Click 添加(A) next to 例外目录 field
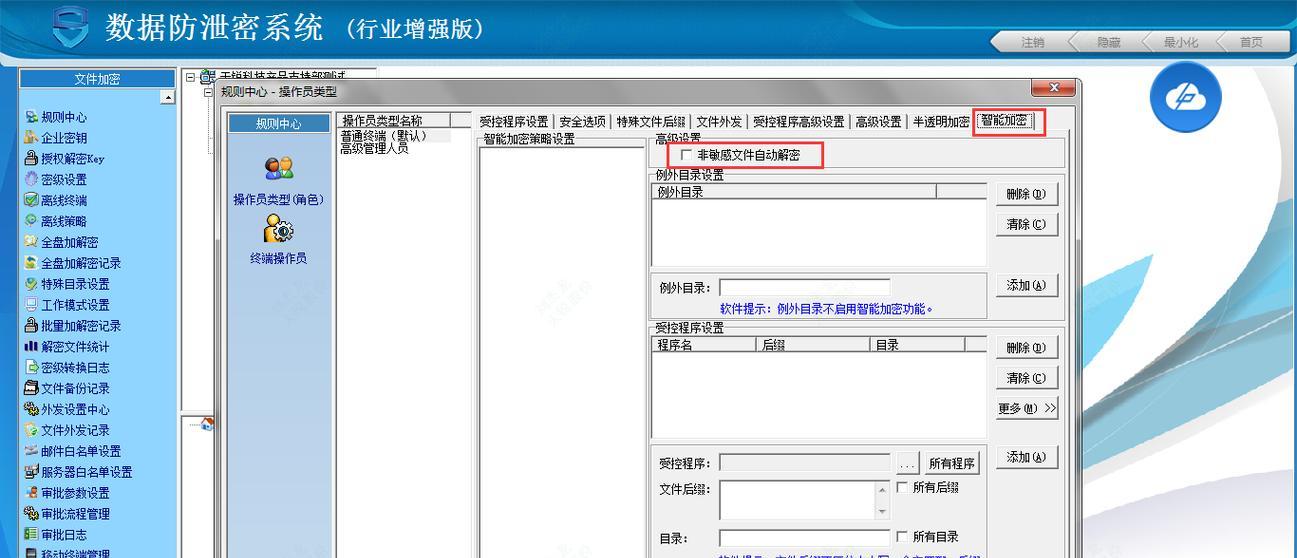 1026,285
